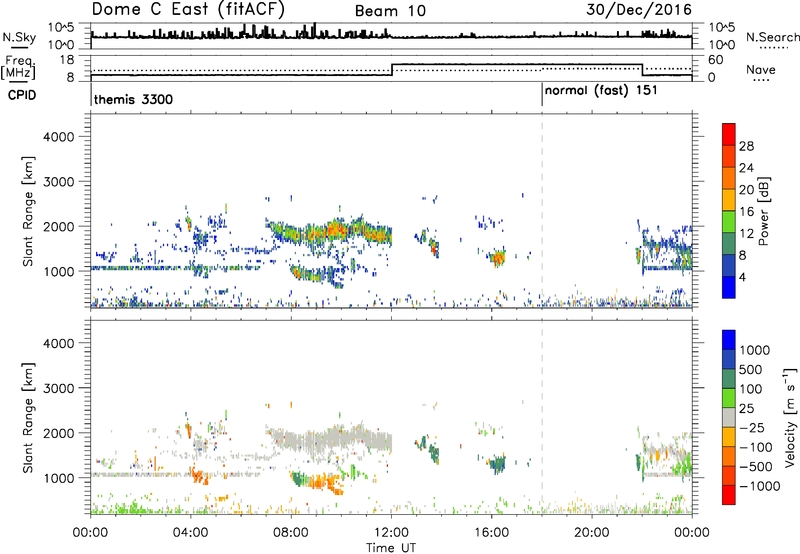Click the power echo cluster near 16:00
This screenshot has height=554, width=800.
click(497, 257)
